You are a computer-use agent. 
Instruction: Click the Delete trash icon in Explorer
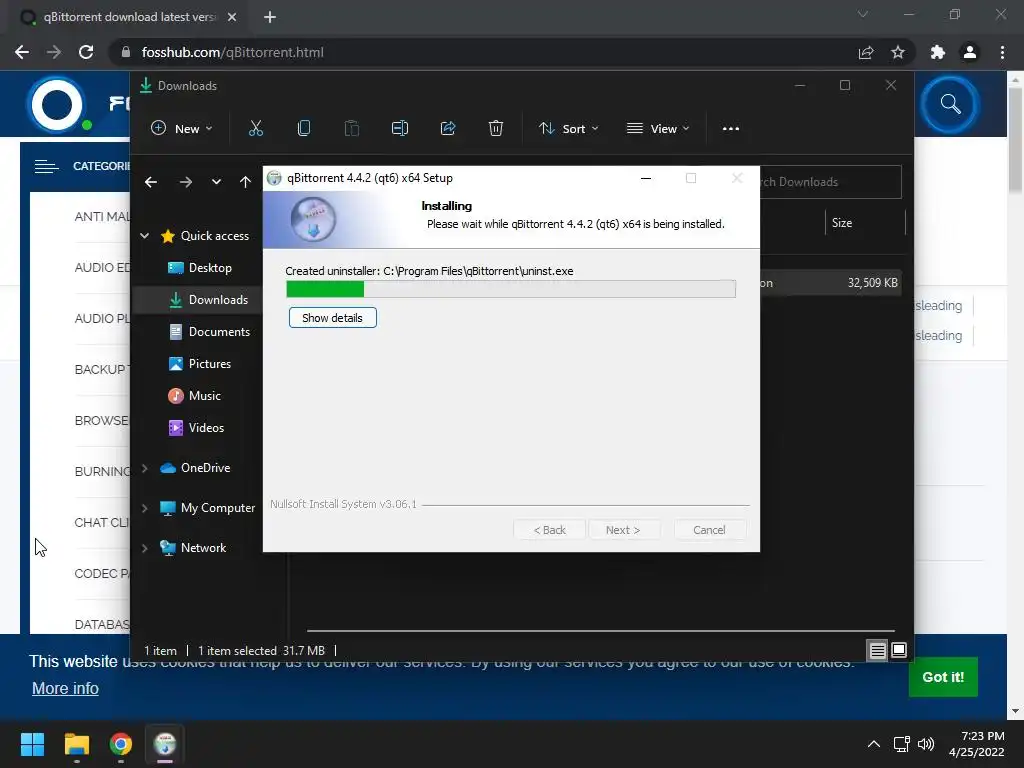tap(496, 129)
